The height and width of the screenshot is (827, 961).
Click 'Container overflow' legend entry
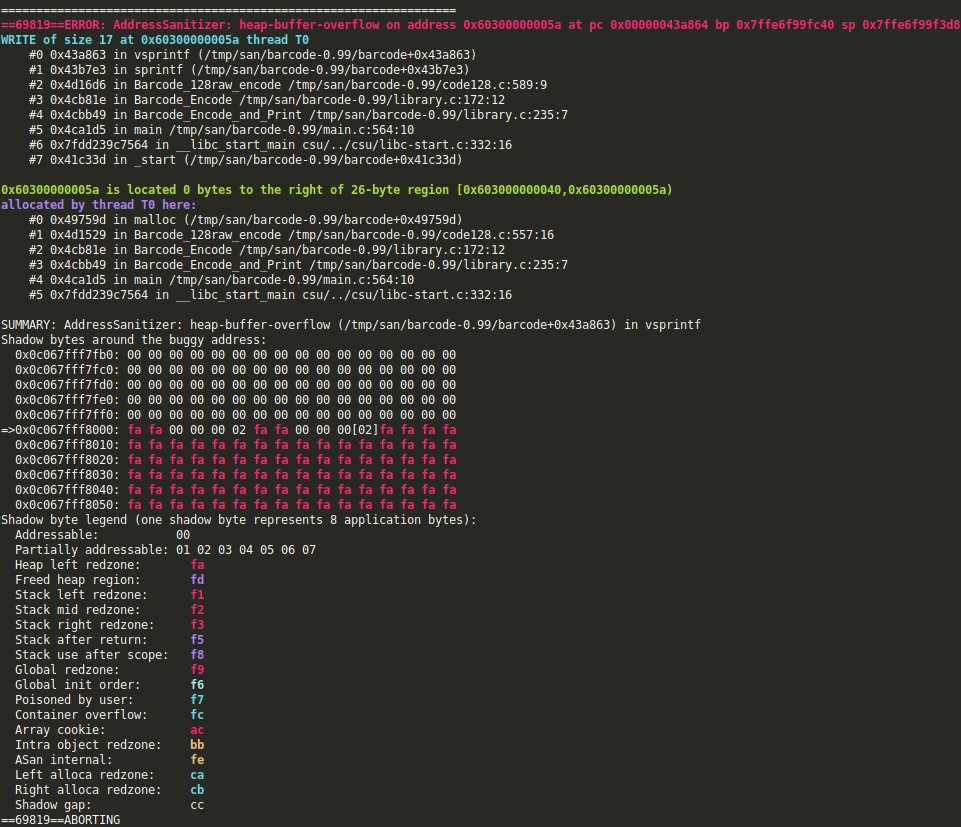coord(109,715)
